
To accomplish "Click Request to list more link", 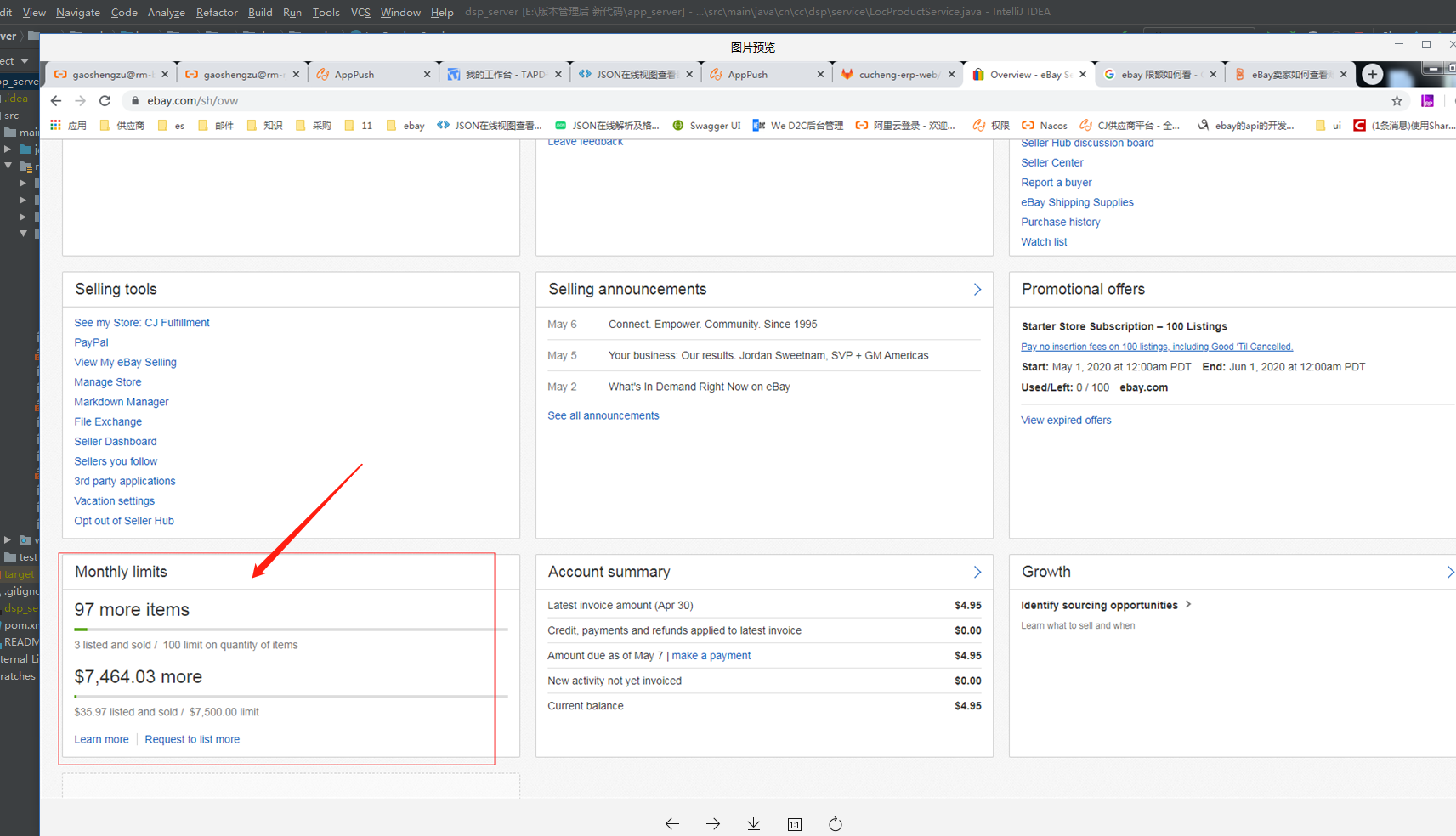I will point(192,740).
